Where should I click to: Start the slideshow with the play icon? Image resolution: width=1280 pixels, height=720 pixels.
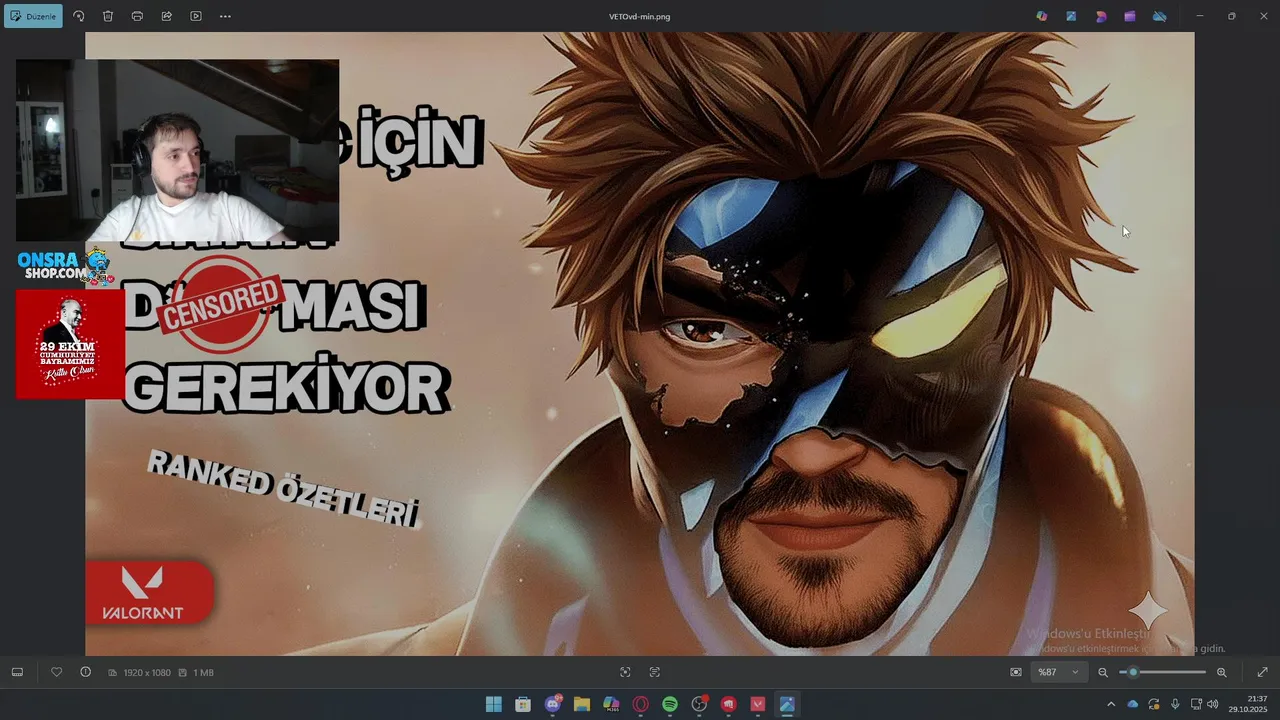pos(196,16)
